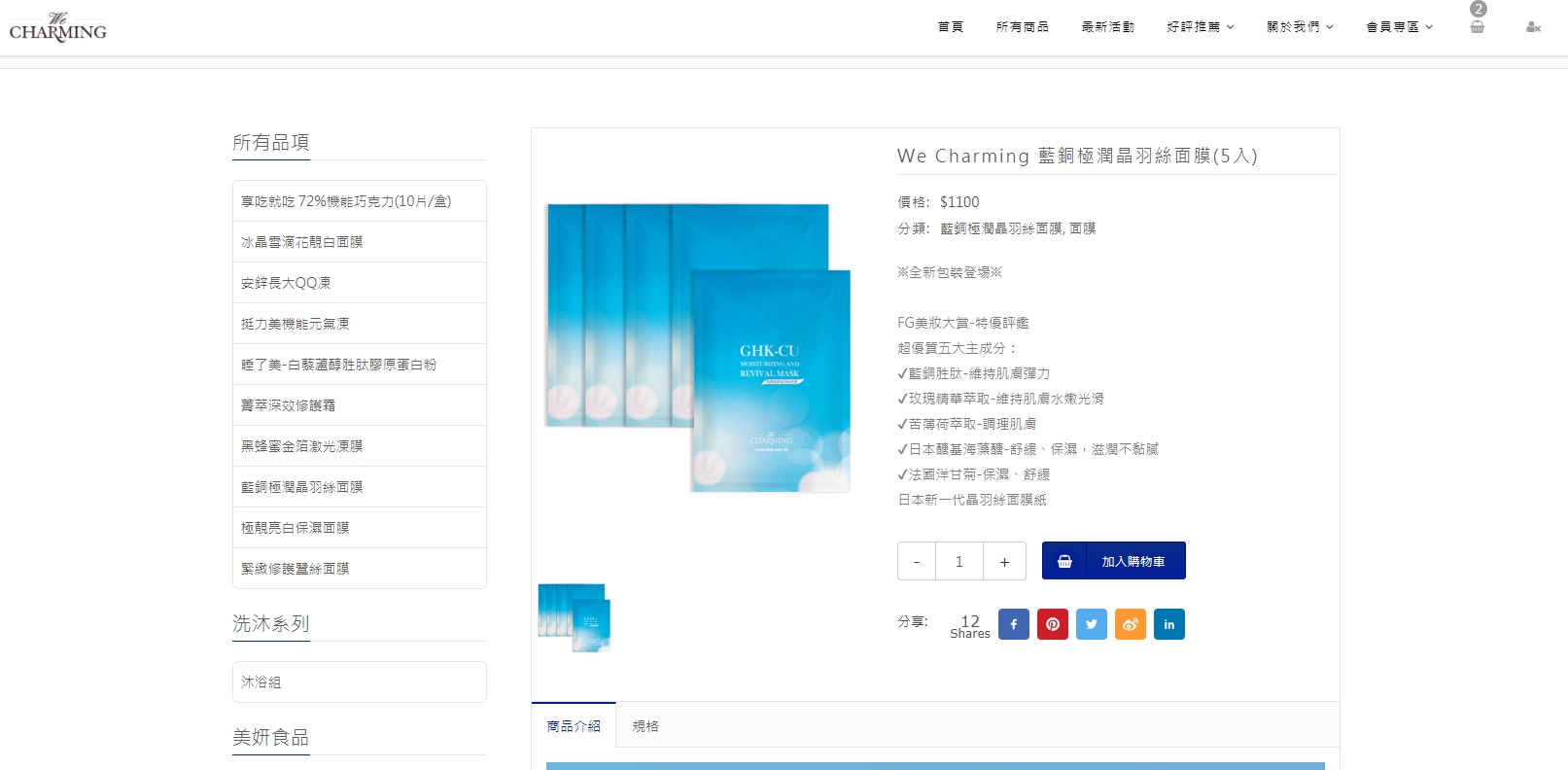Click the 所有品項 sidebar heading
1568x770 pixels.
[x=271, y=142]
